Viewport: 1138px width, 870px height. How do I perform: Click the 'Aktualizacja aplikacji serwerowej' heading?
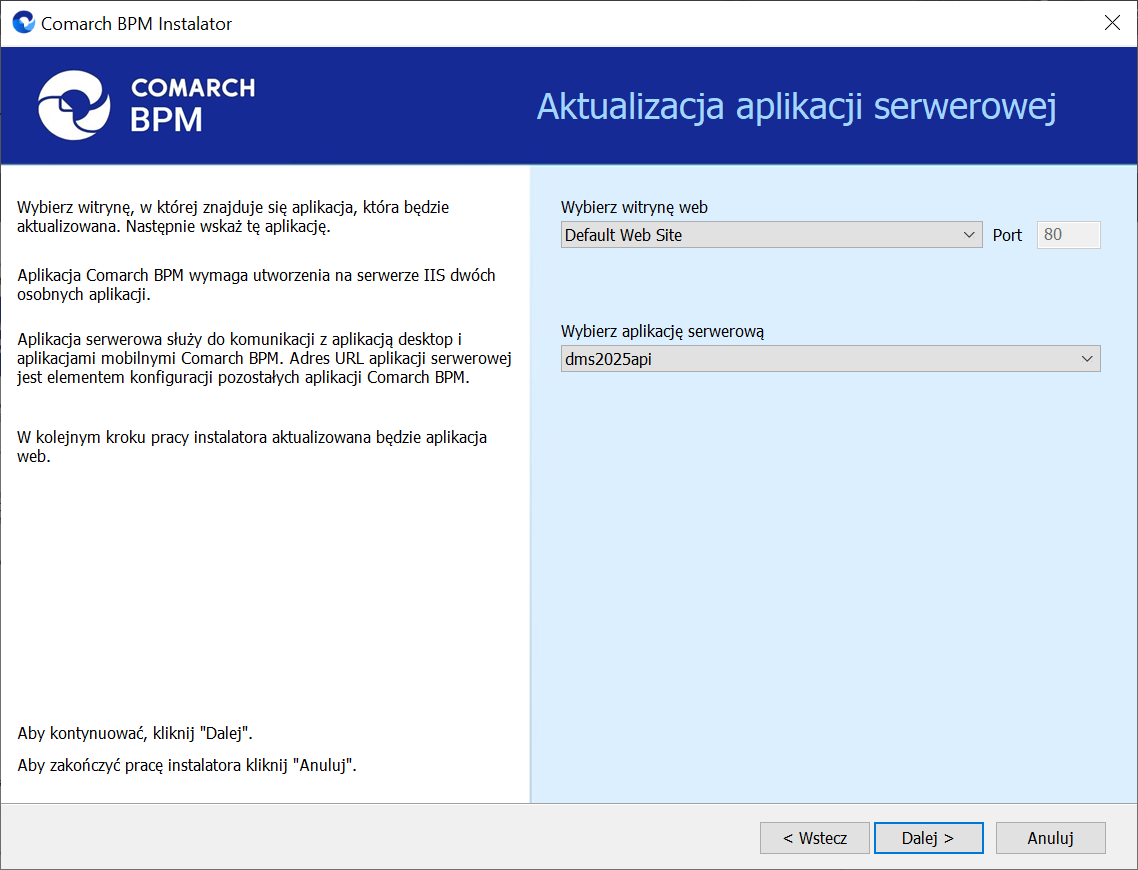click(x=796, y=107)
